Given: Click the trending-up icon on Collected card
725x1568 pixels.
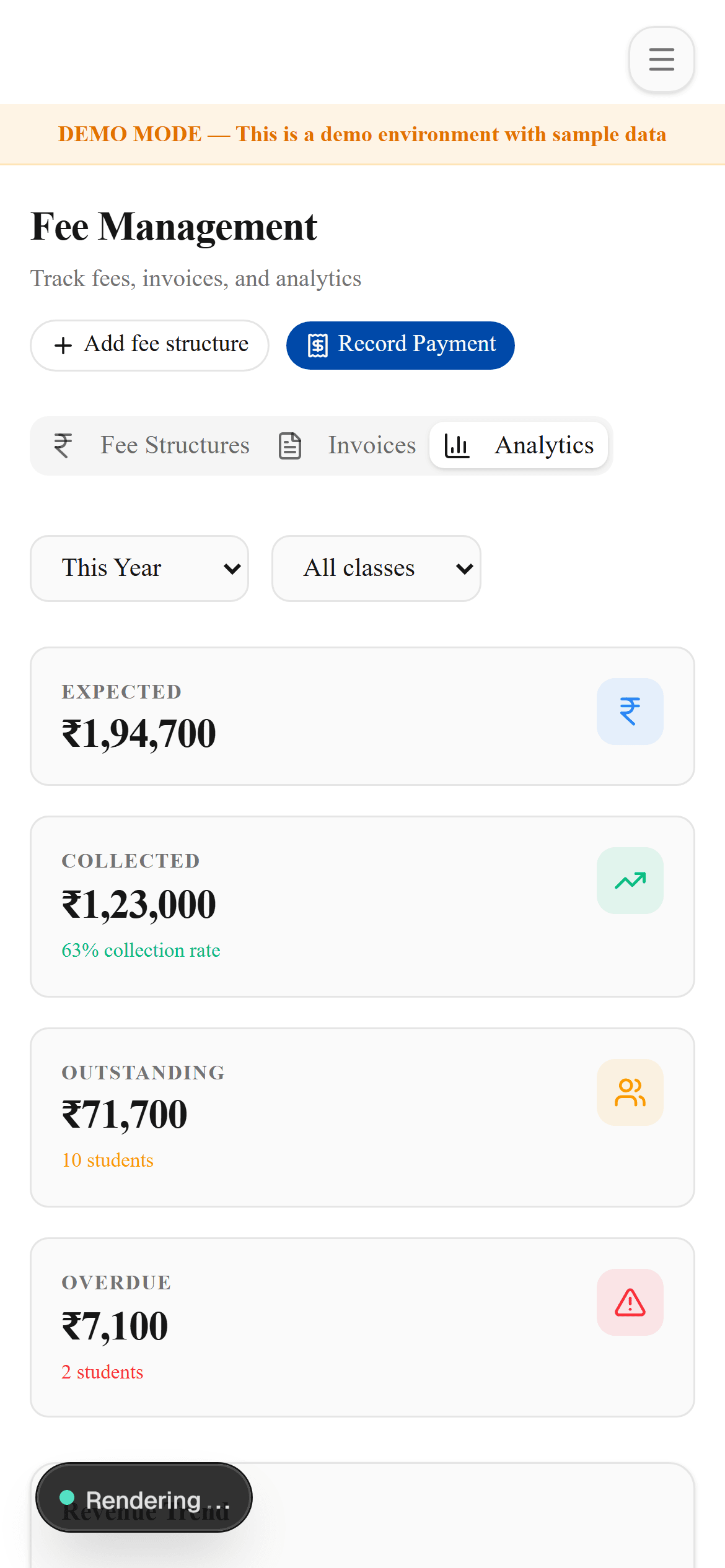Looking at the screenshot, I should 630,880.
